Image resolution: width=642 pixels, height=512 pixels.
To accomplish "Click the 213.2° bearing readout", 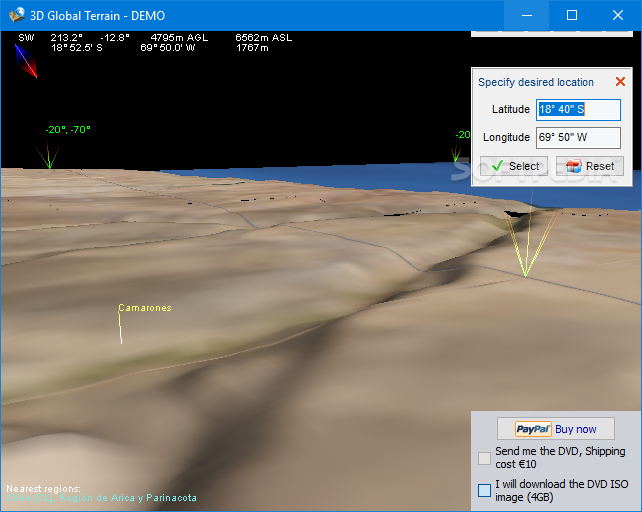I will tap(66, 38).
